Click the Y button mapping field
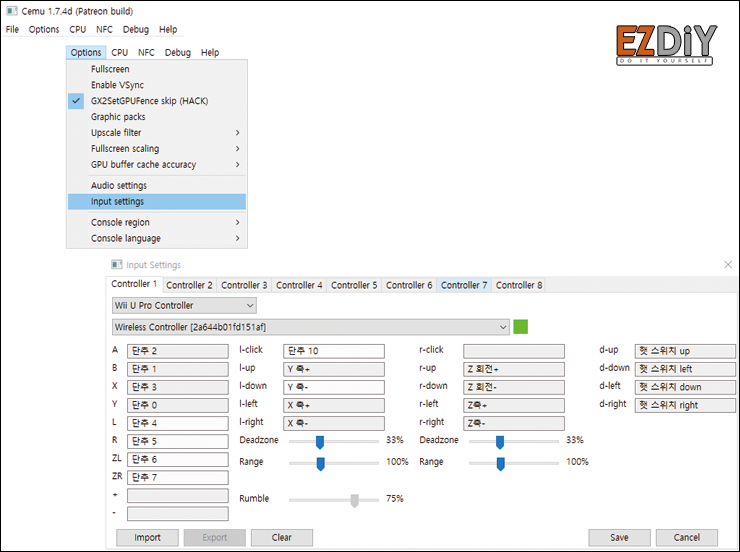 [178, 405]
